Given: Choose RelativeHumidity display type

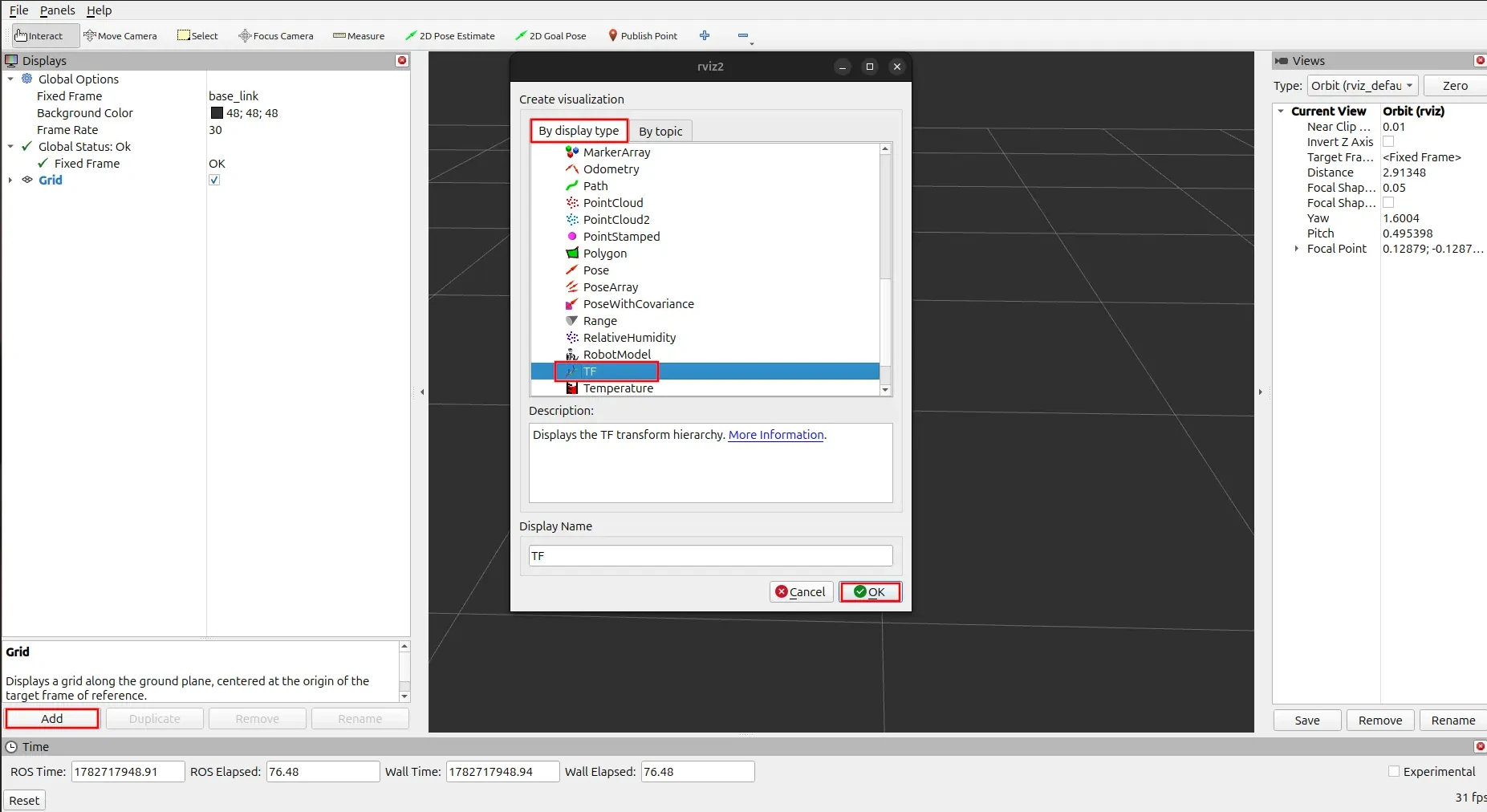Looking at the screenshot, I should (x=629, y=338).
